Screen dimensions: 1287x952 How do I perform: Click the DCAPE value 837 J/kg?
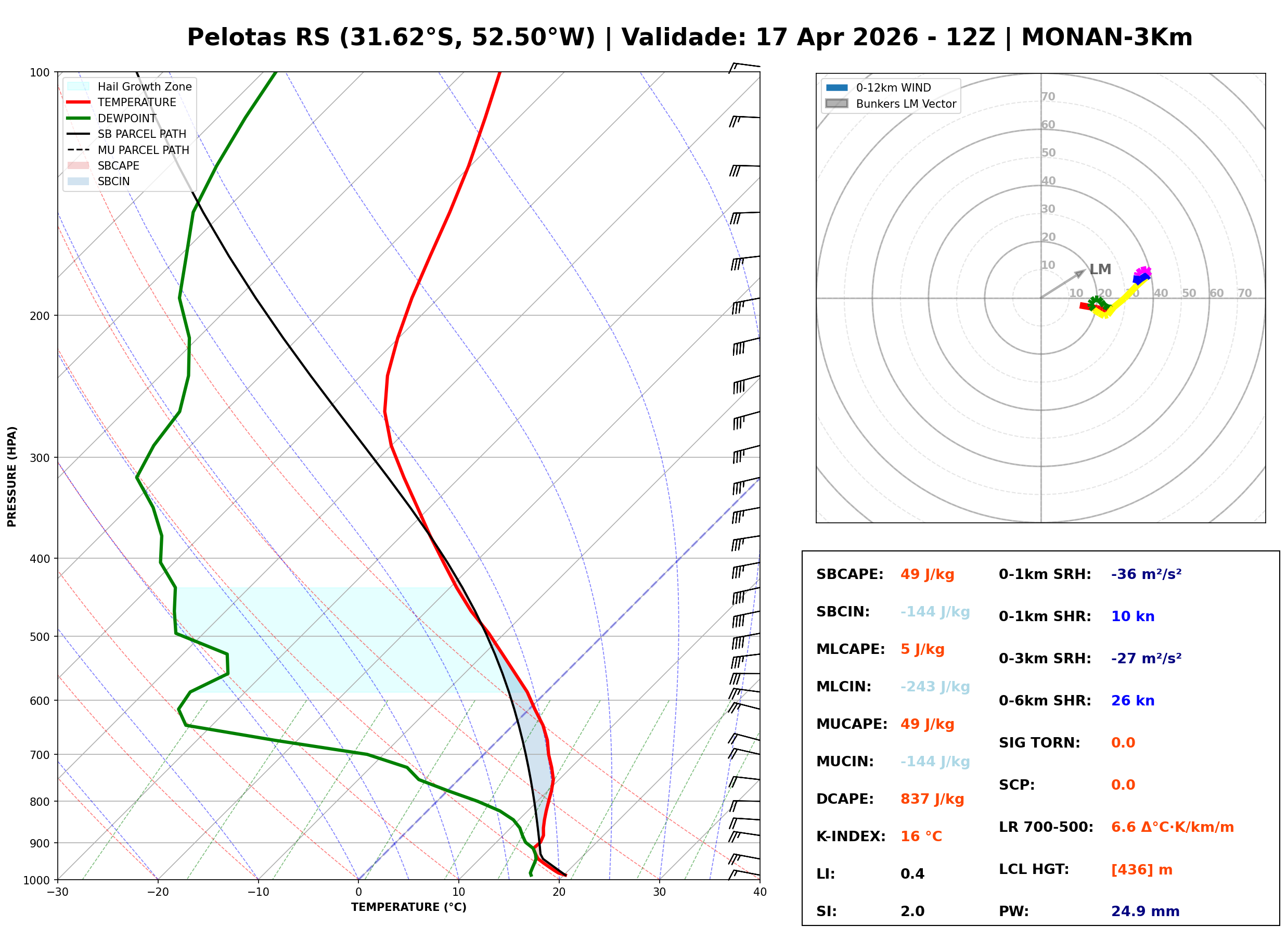pyautogui.click(x=932, y=799)
